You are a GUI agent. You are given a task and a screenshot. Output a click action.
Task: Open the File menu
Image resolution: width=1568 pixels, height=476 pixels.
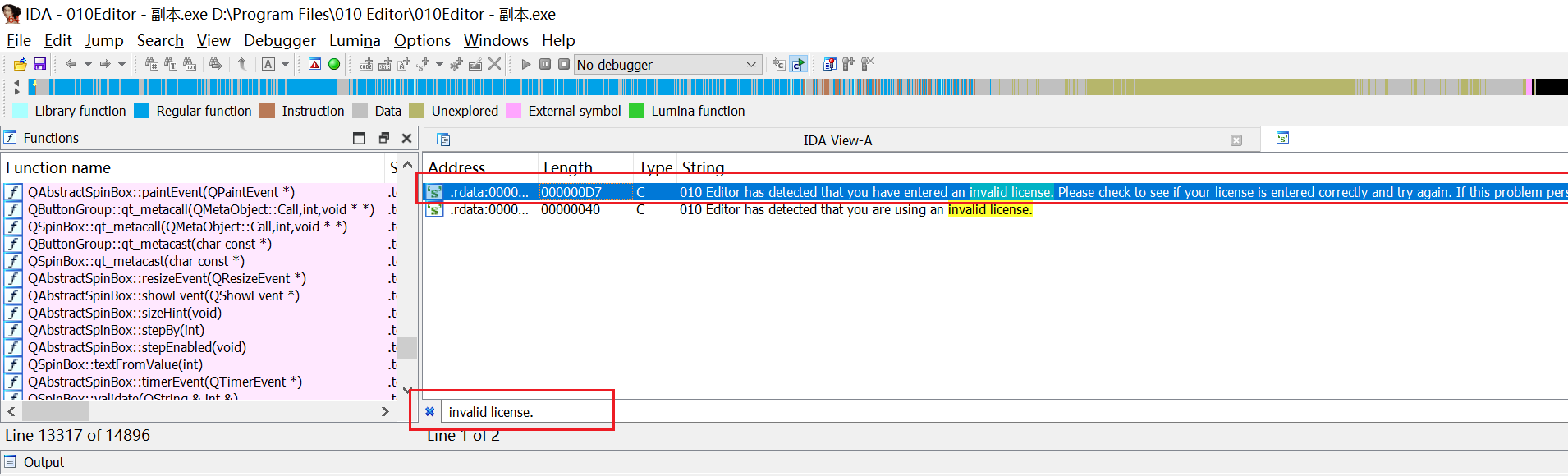(18, 40)
